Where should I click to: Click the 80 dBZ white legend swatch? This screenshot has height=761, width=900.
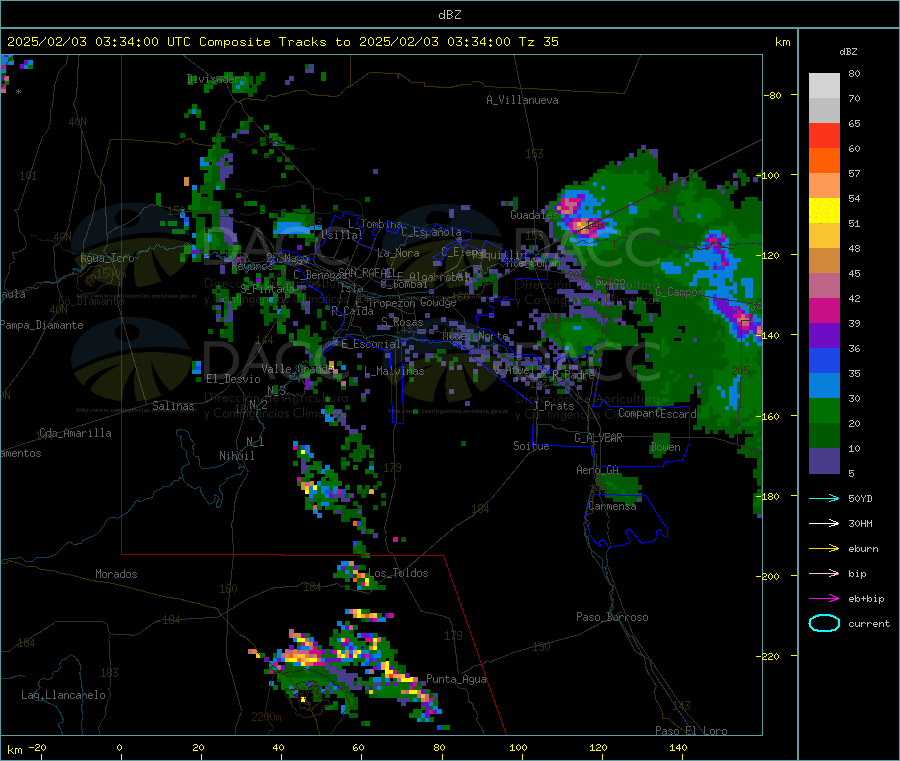pyautogui.click(x=824, y=86)
